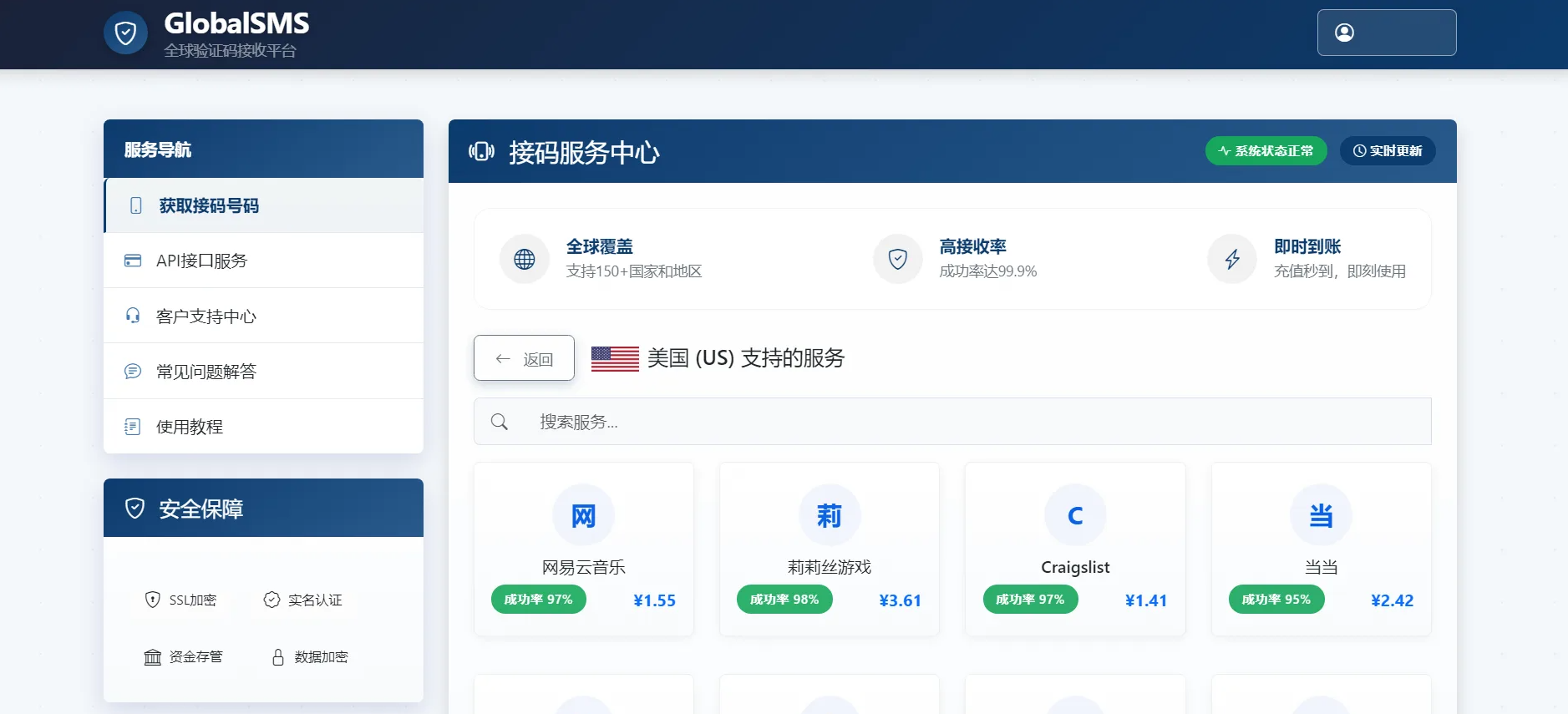Open 常见问题解答 menu item

coord(264,372)
